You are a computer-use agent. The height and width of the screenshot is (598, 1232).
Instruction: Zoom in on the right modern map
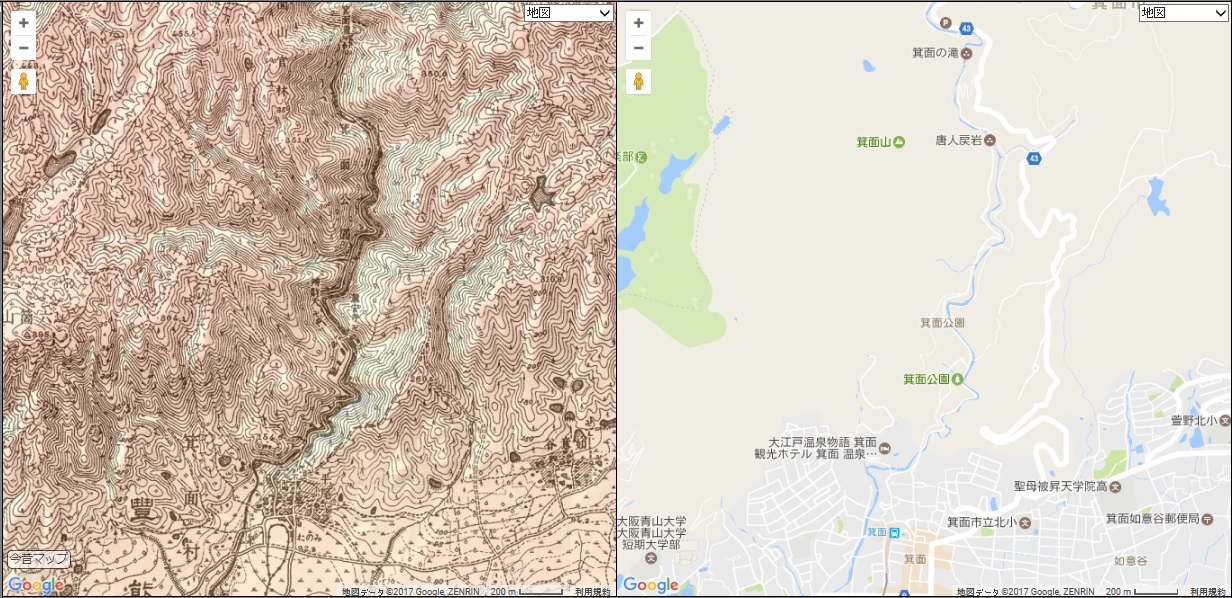coord(638,23)
